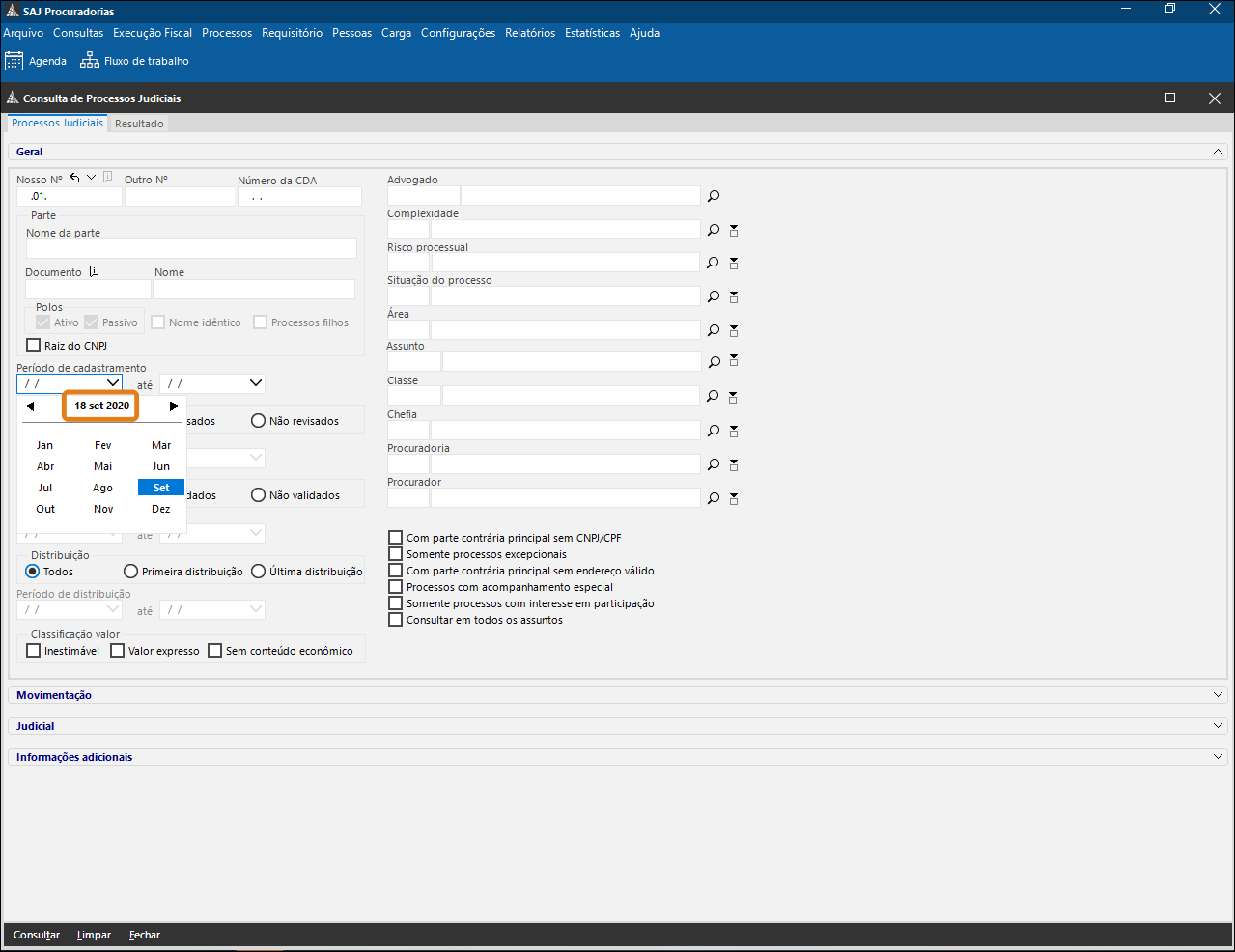Click the list selector icon for Chefia
1235x952 pixels.
click(x=734, y=431)
